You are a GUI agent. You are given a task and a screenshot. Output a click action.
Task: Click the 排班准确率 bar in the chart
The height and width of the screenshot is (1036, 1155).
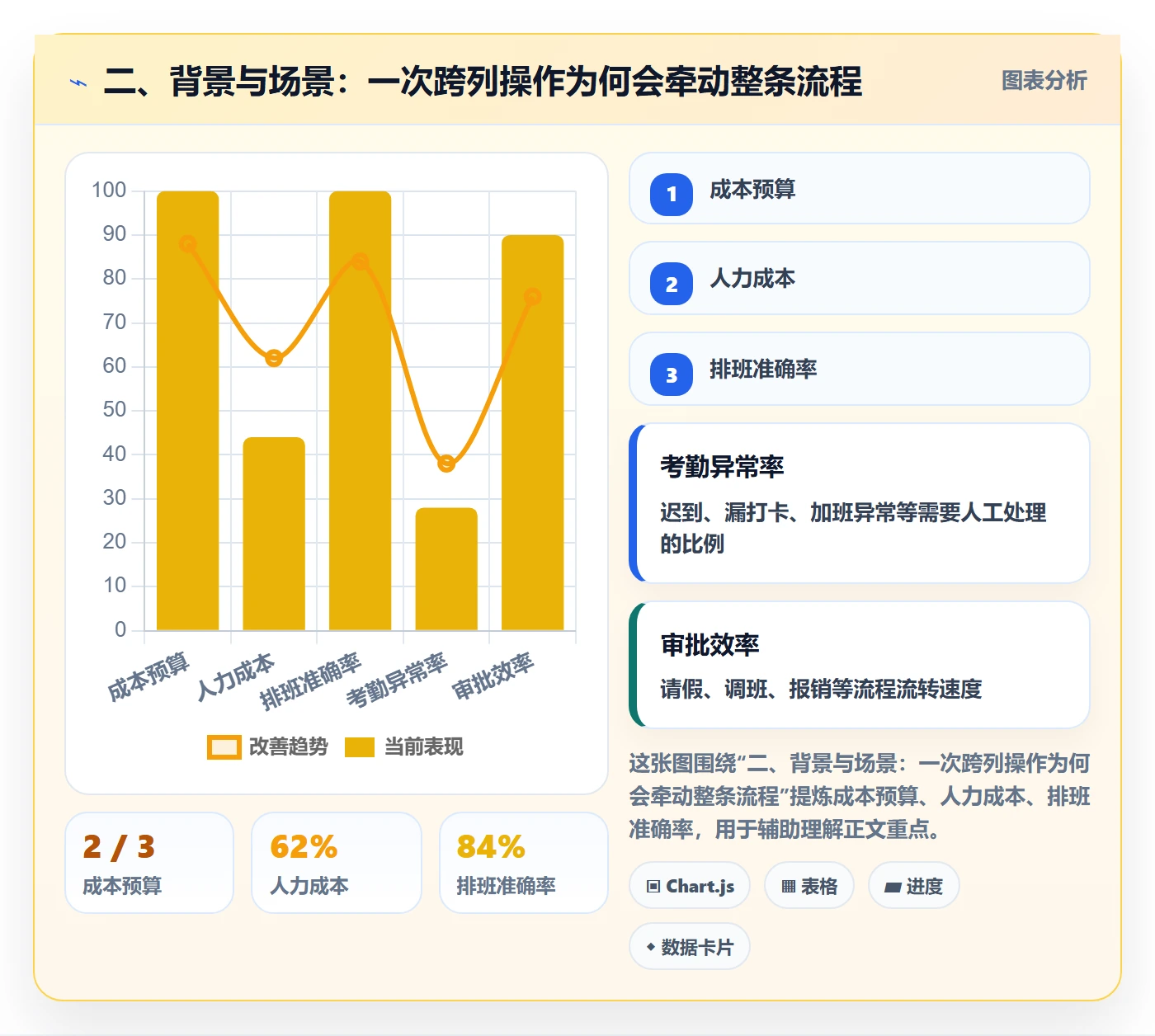click(361, 411)
